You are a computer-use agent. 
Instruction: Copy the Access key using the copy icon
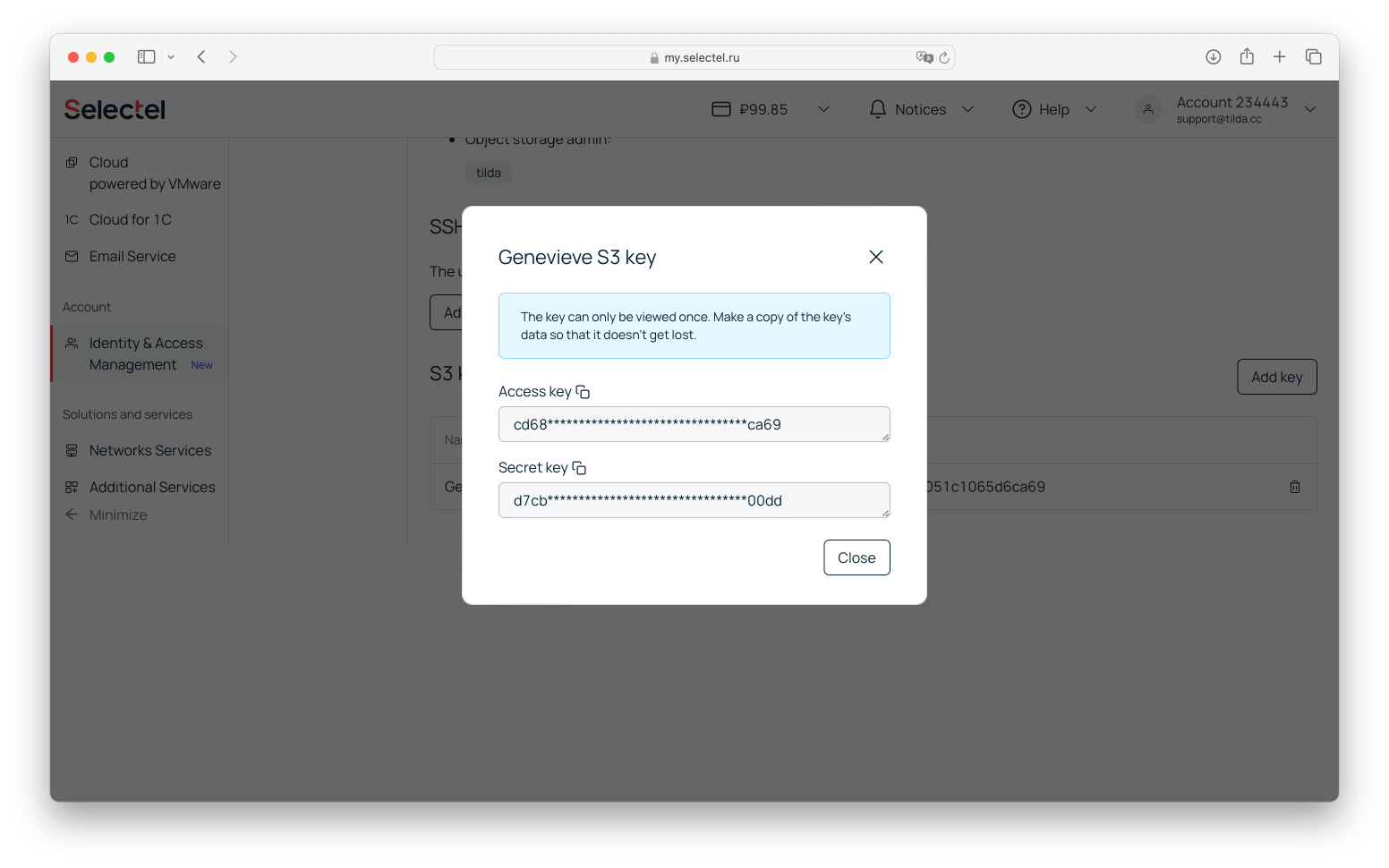583,391
